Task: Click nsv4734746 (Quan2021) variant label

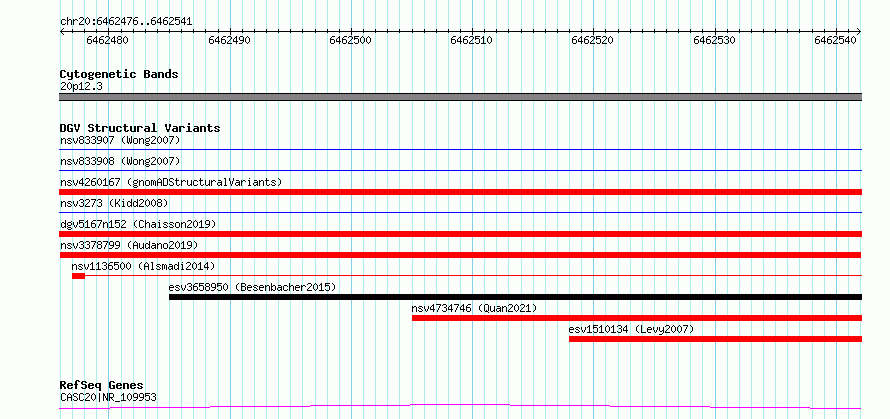Action: pyautogui.click(x=474, y=308)
